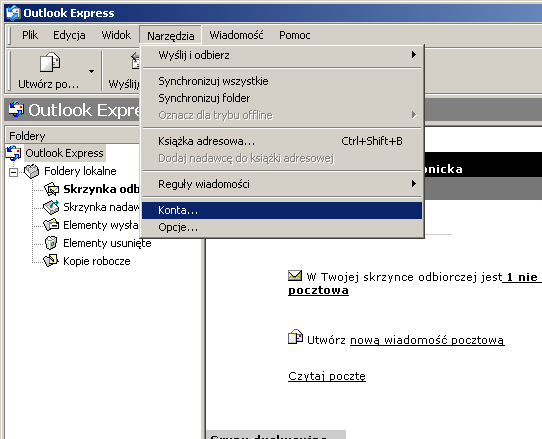Select Elementy wysłane folder label
The height and width of the screenshot is (439, 542).
[101, 225]
